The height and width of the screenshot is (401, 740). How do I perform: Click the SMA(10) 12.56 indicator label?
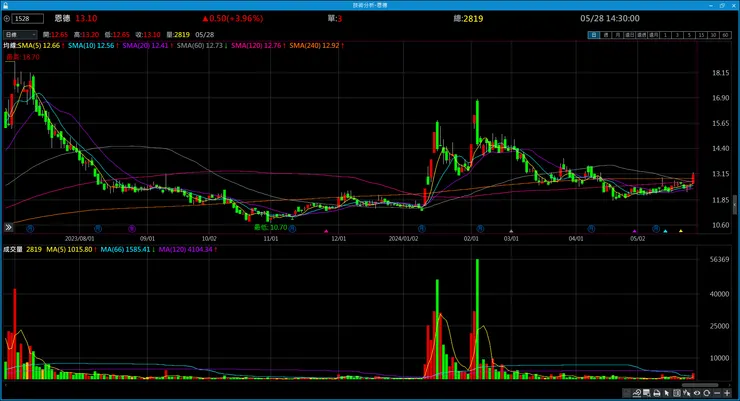pos(91,46)
